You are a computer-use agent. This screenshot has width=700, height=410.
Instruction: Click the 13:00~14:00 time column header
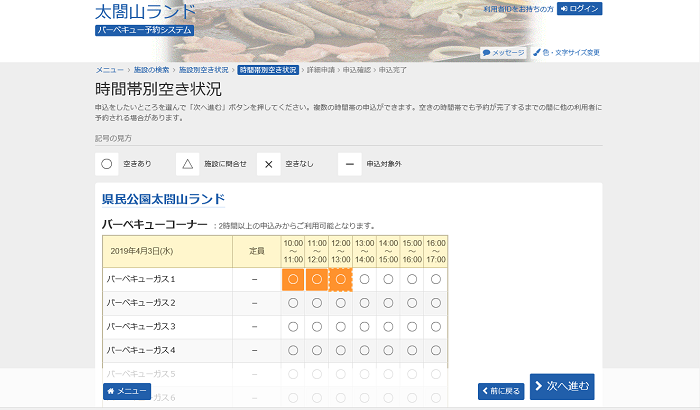click(x=364, y=251)
